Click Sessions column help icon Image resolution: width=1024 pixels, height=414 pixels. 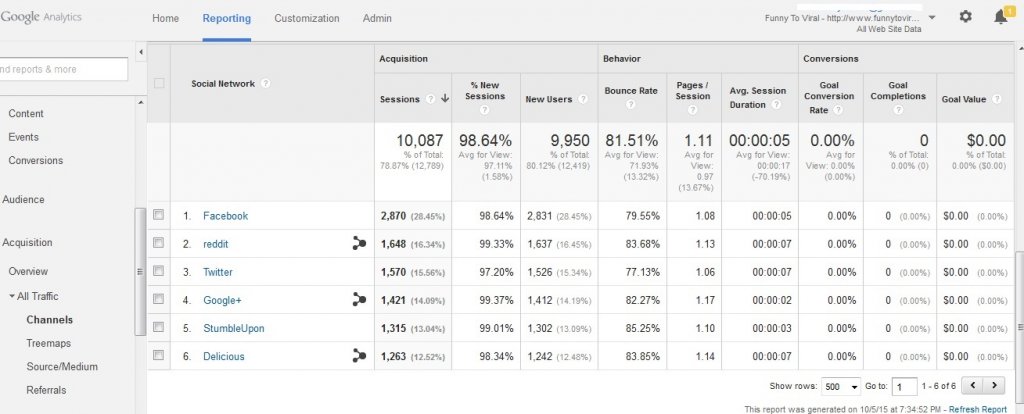coord(430,99)
